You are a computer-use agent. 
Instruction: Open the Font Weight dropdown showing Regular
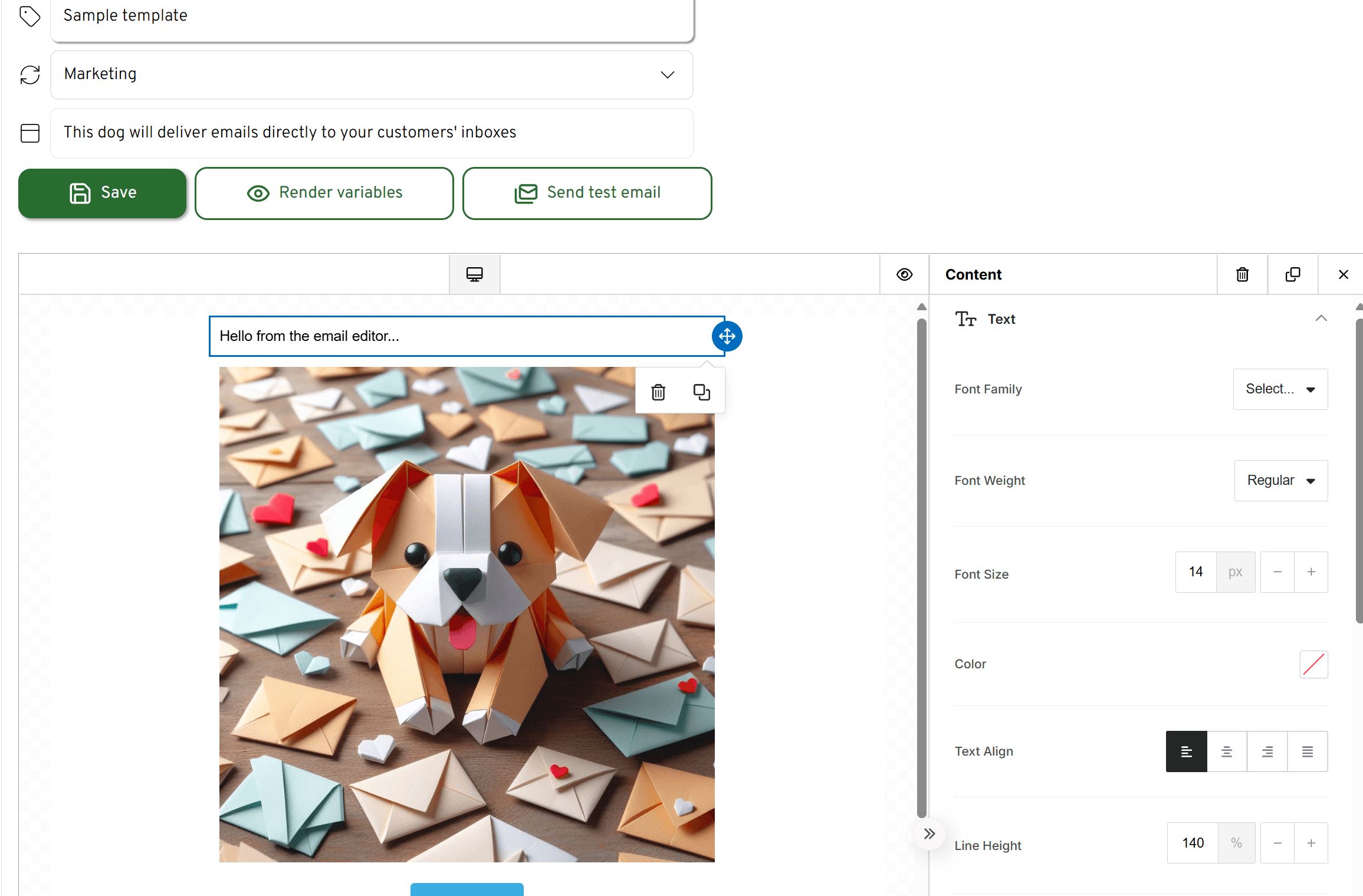1280,480
